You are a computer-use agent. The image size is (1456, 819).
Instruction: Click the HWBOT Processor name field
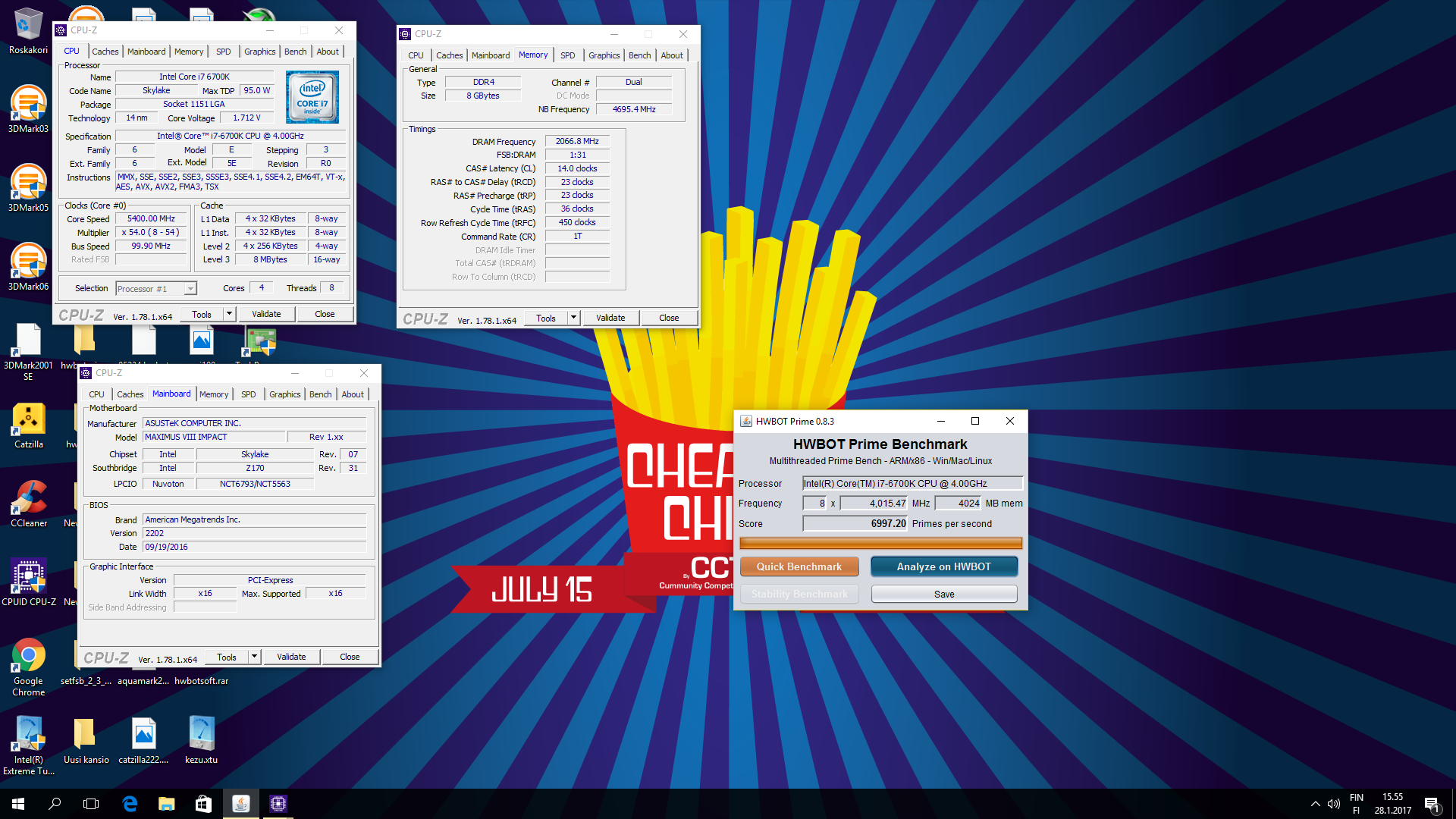coord(913,483)
